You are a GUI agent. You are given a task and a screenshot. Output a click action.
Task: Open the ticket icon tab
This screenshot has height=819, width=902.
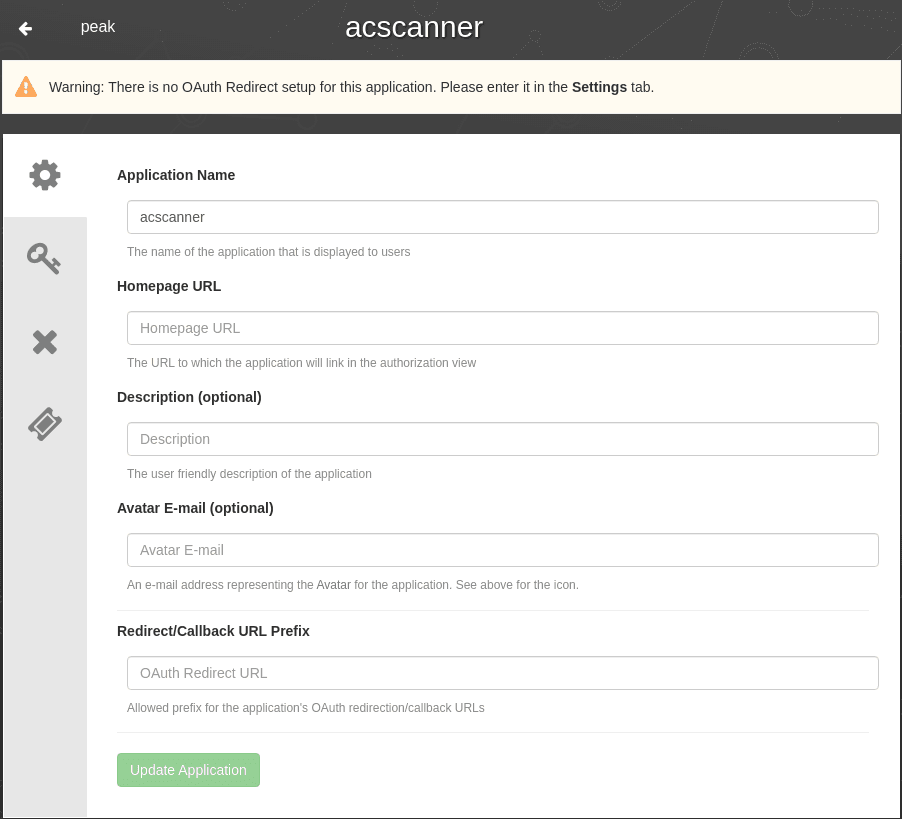pyautogui.click(x=45, y=424)
